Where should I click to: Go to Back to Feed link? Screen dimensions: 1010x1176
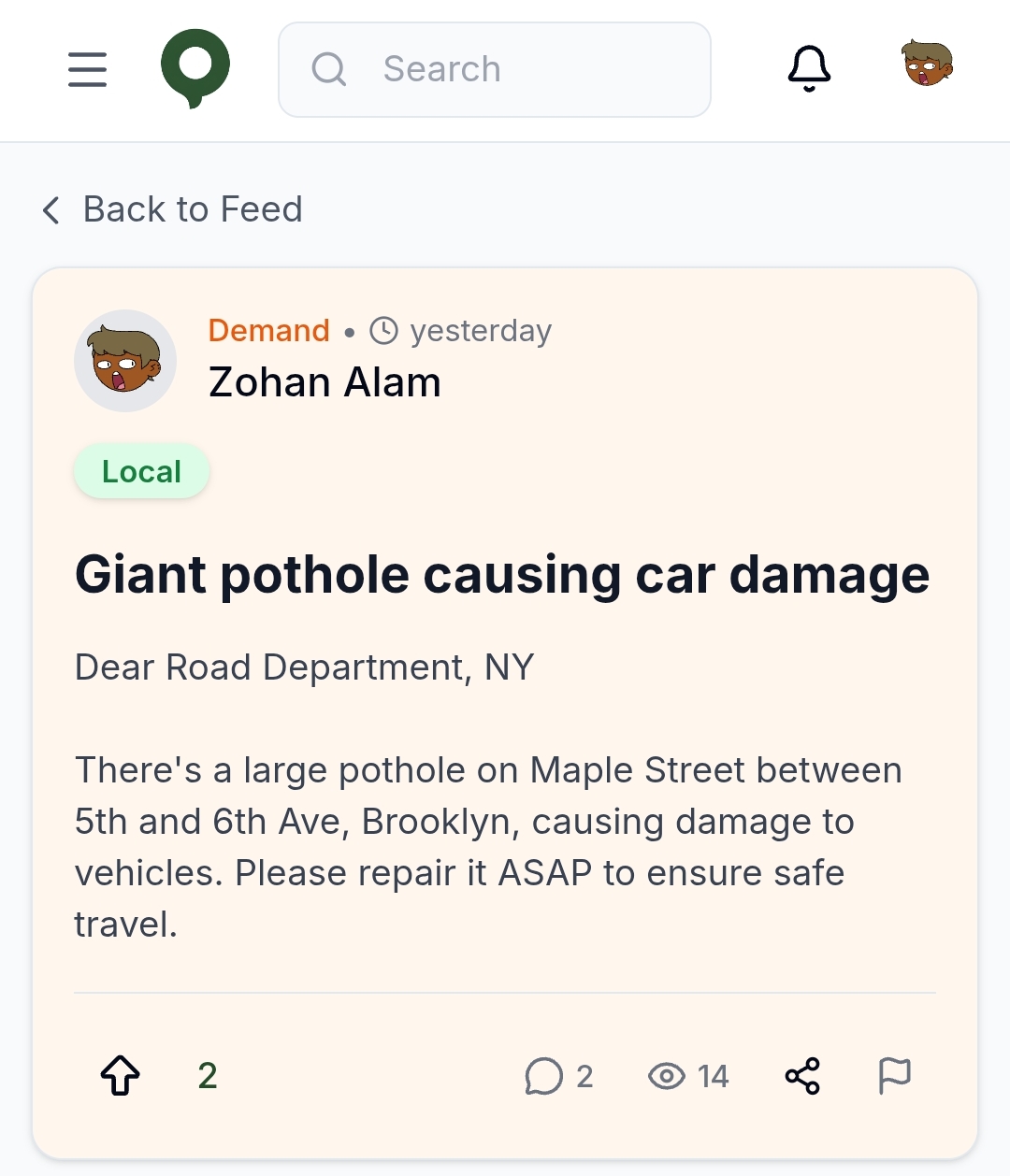point(193,209)
